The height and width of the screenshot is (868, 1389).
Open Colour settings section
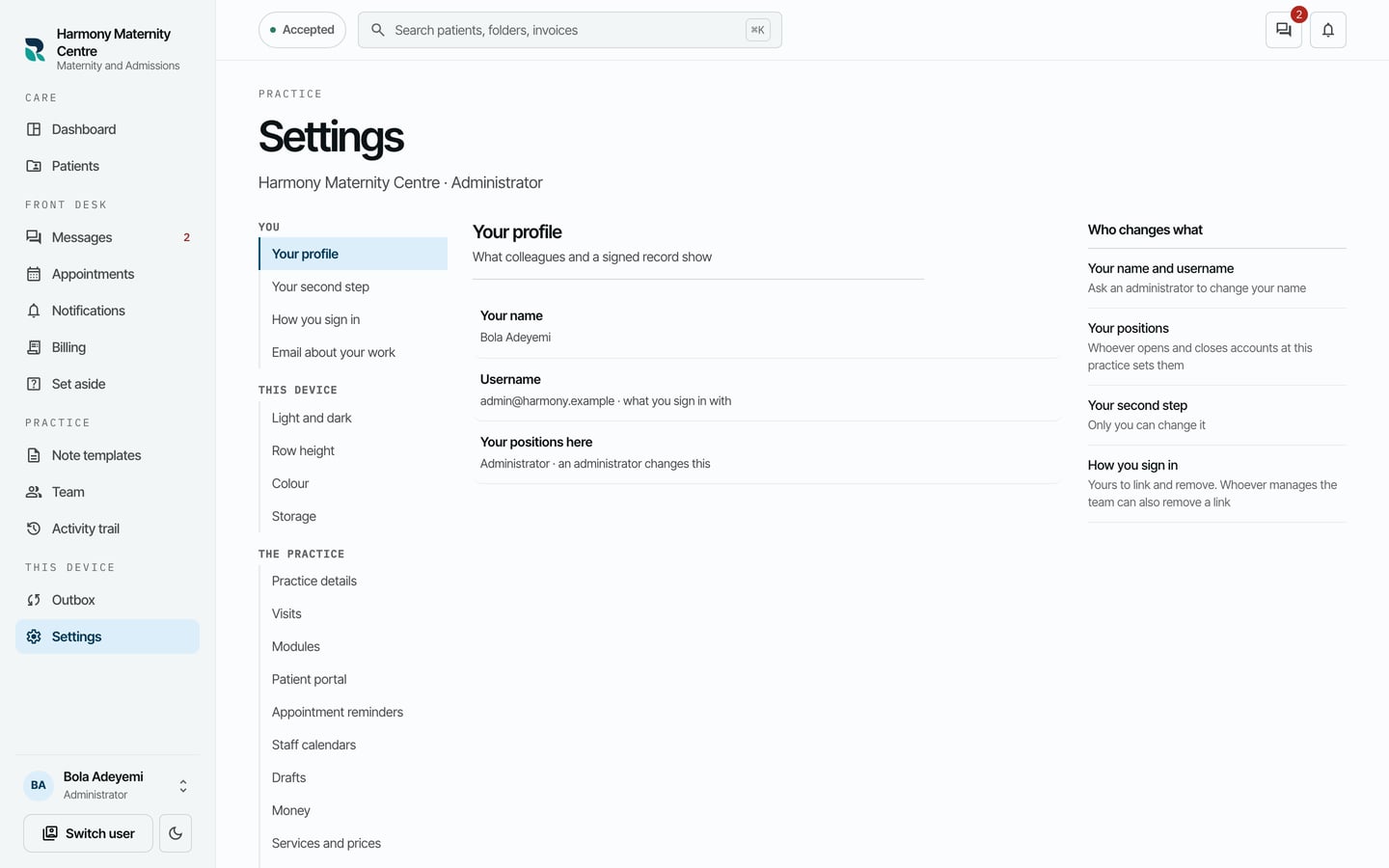tap(353, 483)
